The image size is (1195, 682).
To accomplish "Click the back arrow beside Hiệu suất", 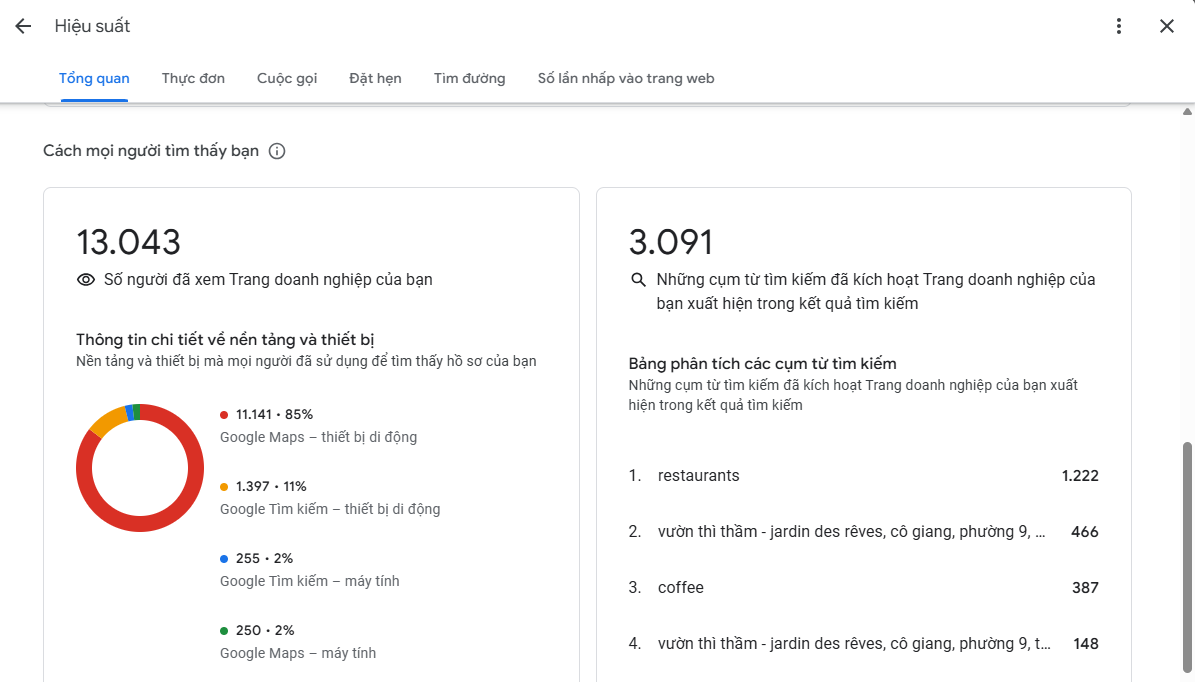I will click(x=23, y=27).
